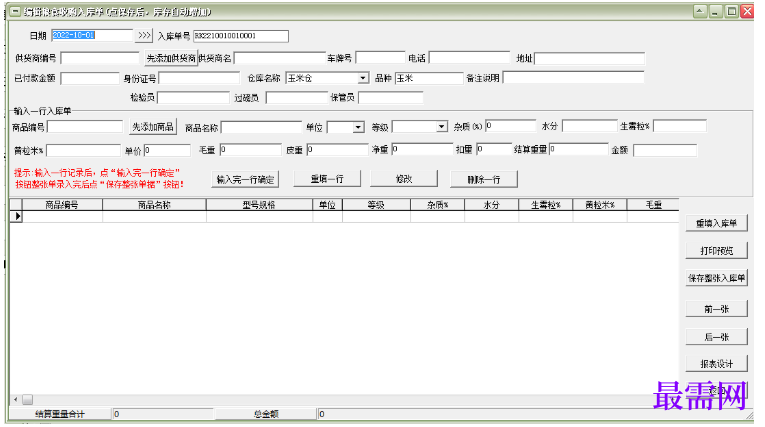This screenshot has width=765, height=427.
Task: Click the 毛重 input field
Action: (x=250, y=150)
